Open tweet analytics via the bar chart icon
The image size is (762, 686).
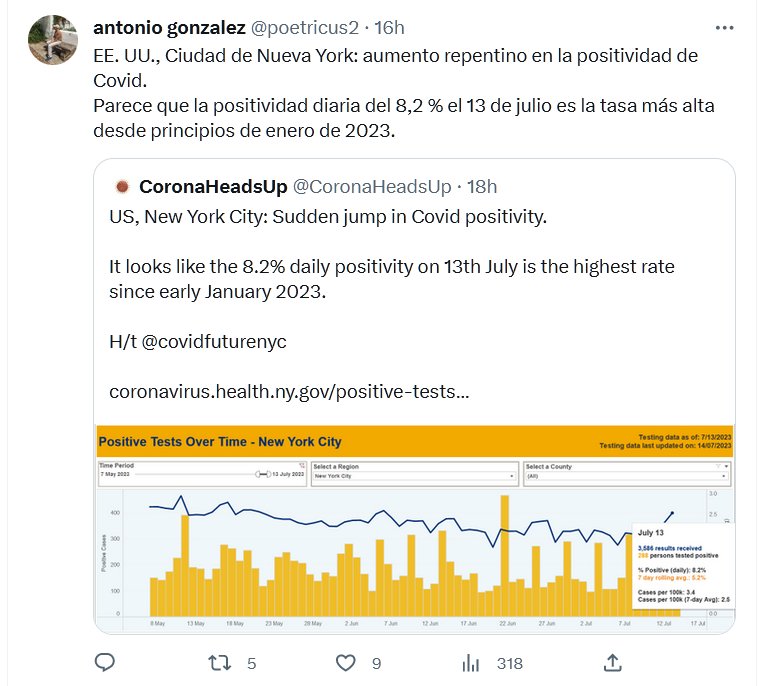tap(472, 662)
